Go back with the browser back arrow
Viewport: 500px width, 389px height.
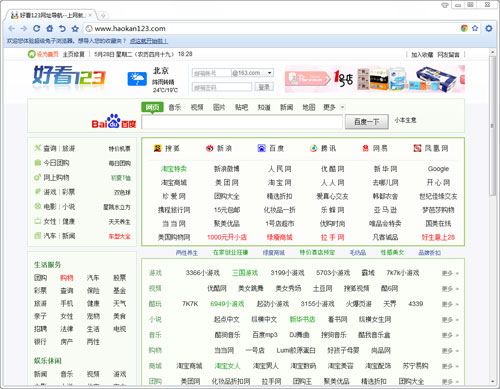12,29
